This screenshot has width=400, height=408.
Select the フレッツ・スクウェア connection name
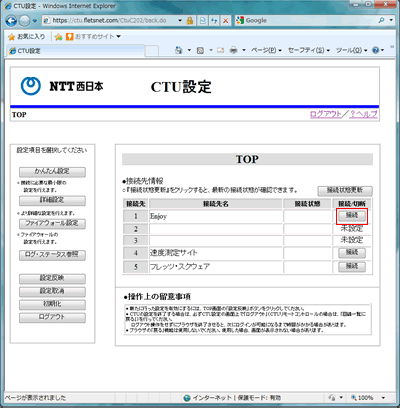[x=216, y=267]
